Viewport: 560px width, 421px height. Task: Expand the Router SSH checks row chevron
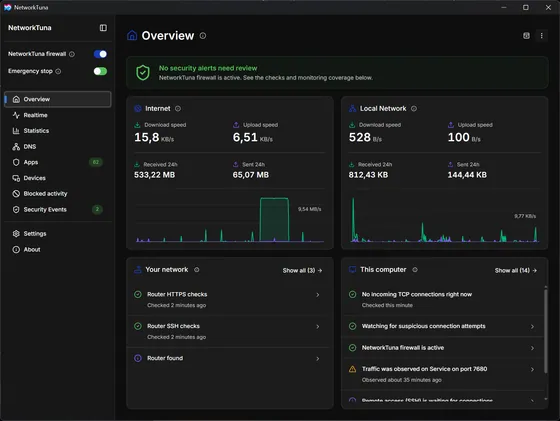click(x=318, y=327)
